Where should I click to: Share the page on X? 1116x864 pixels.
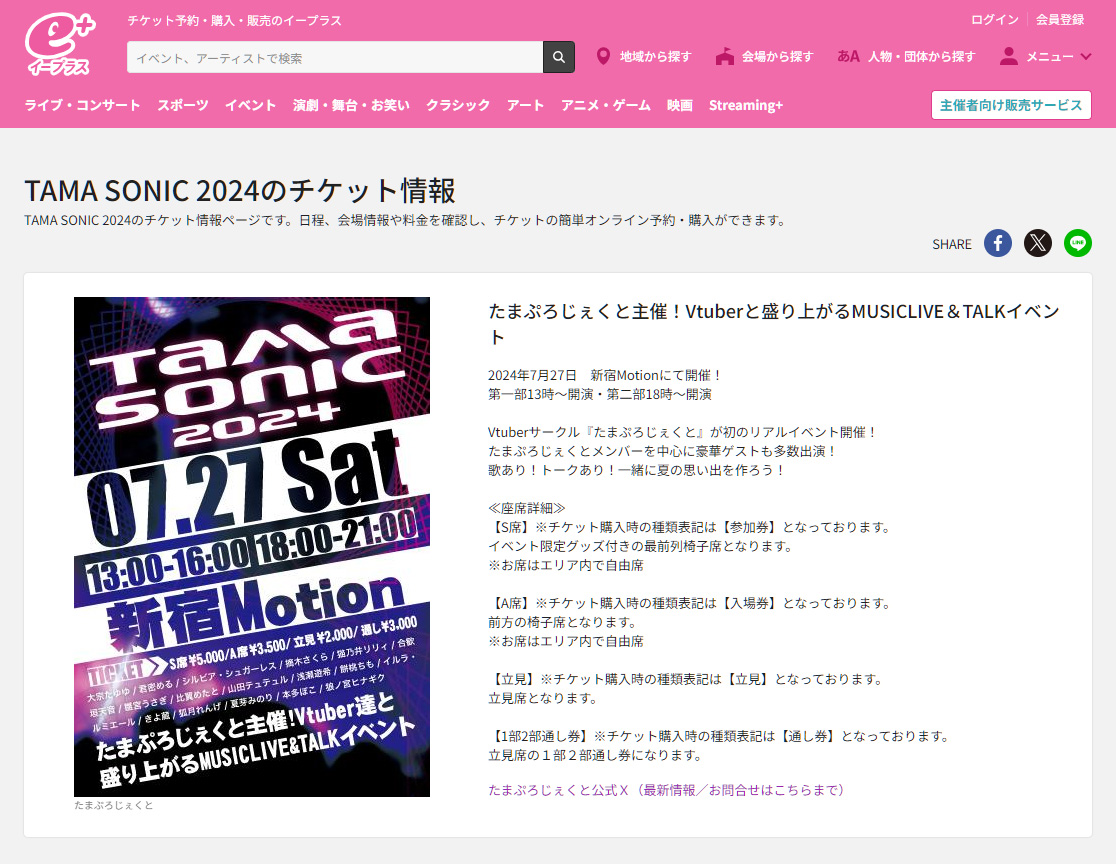tap(1038, 243)
